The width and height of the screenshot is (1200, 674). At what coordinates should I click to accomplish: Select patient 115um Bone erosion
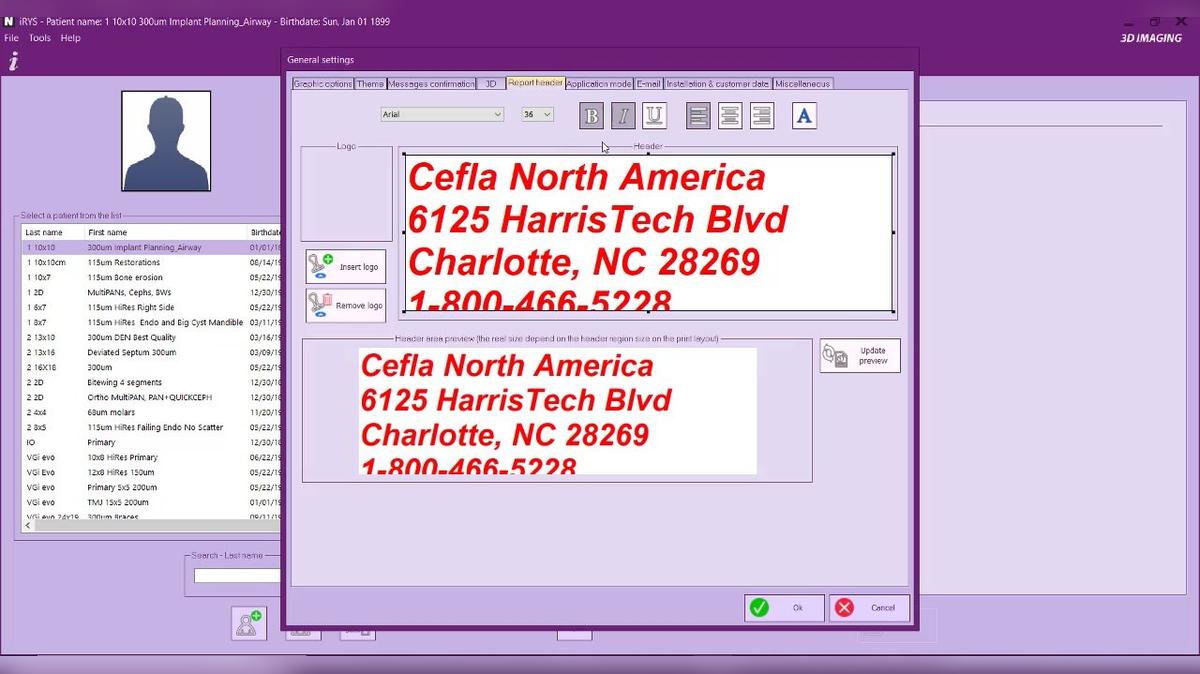(x=152, y=277)
